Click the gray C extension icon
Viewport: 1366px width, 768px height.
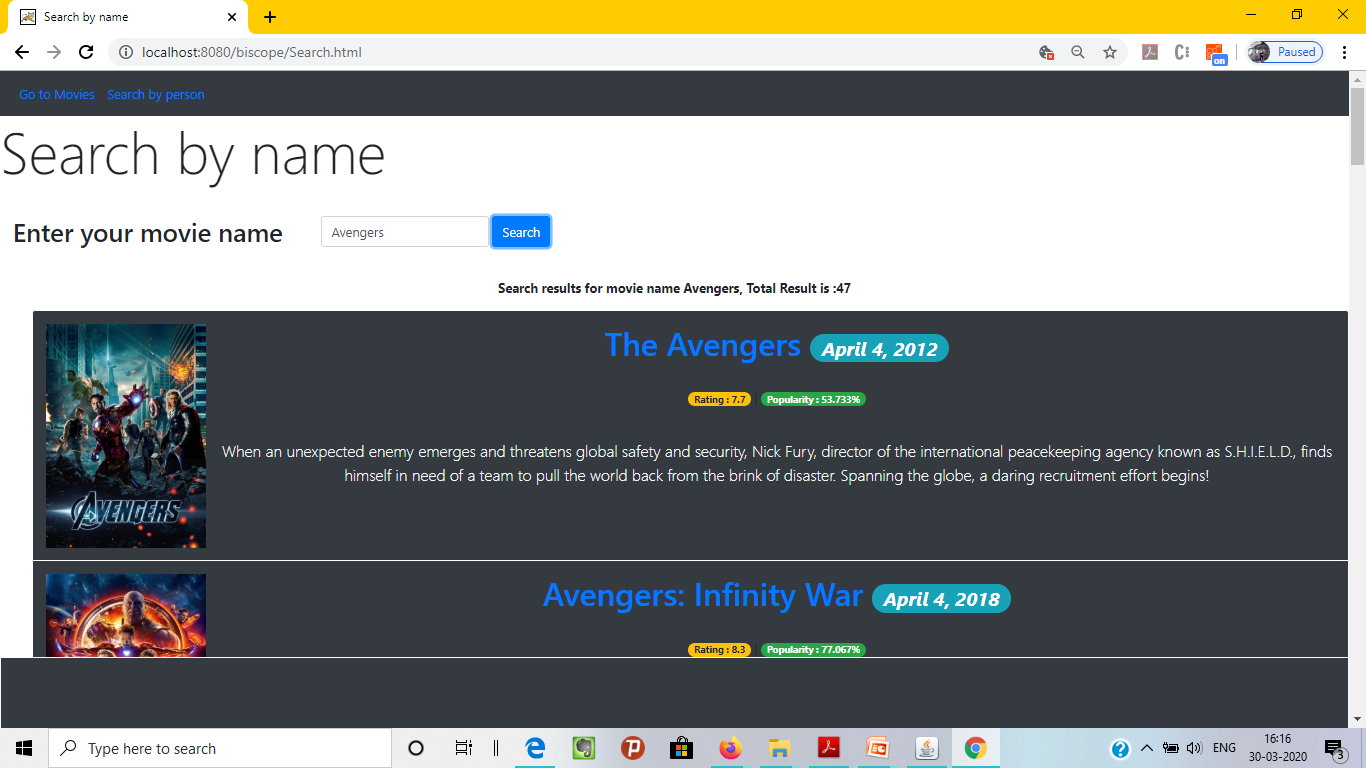pyautogui.click(x=1182, y=52)
